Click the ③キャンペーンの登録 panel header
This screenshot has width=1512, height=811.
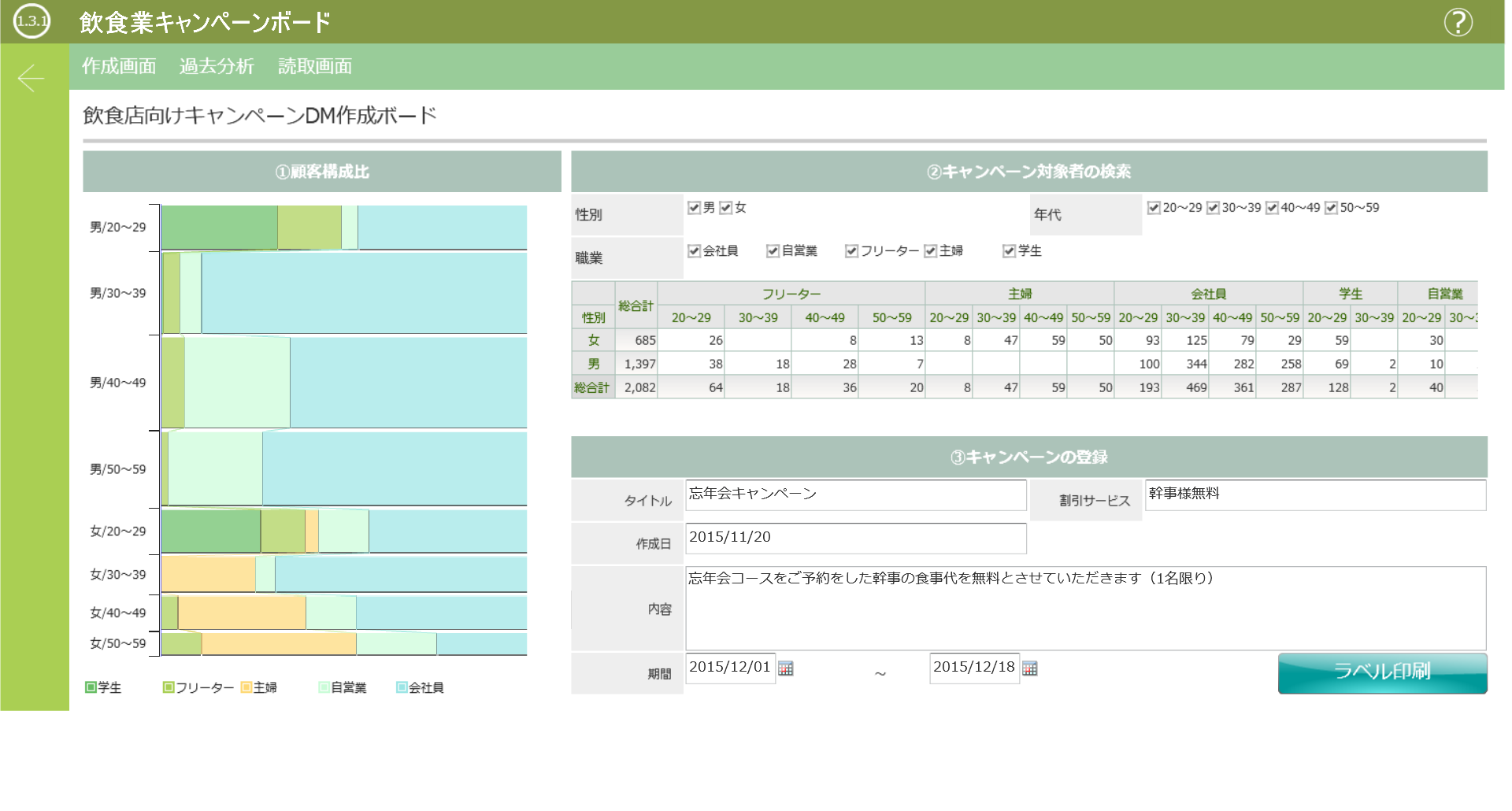tap(1029, 457)
